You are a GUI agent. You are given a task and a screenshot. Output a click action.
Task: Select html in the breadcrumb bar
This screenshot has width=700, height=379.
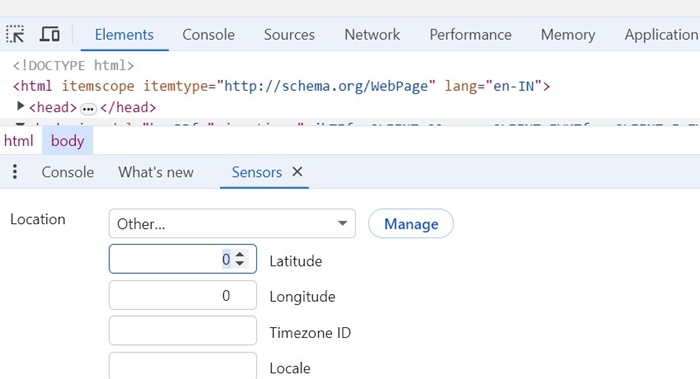coord(19,141)
